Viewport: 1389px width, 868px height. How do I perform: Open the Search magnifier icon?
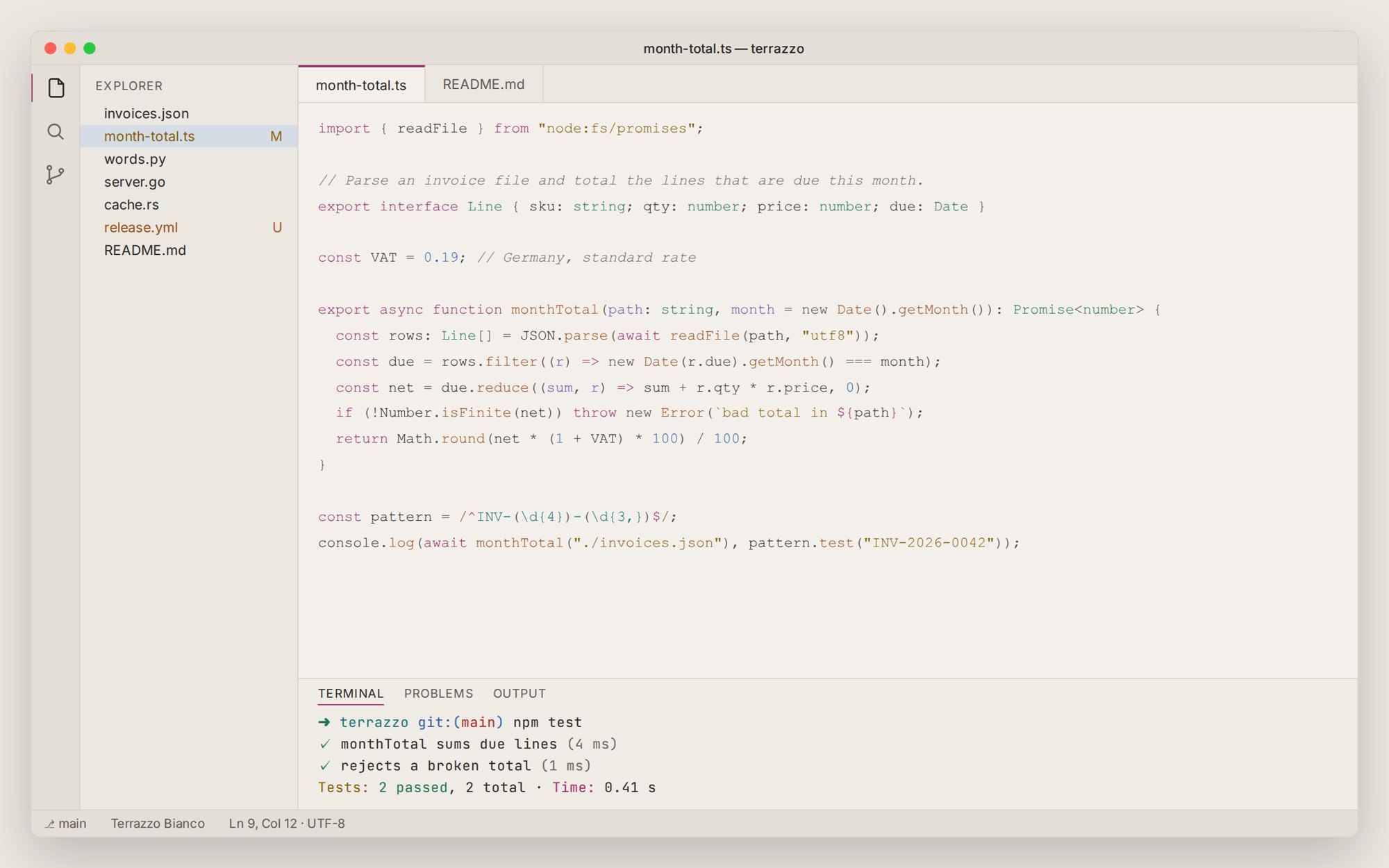56,131
